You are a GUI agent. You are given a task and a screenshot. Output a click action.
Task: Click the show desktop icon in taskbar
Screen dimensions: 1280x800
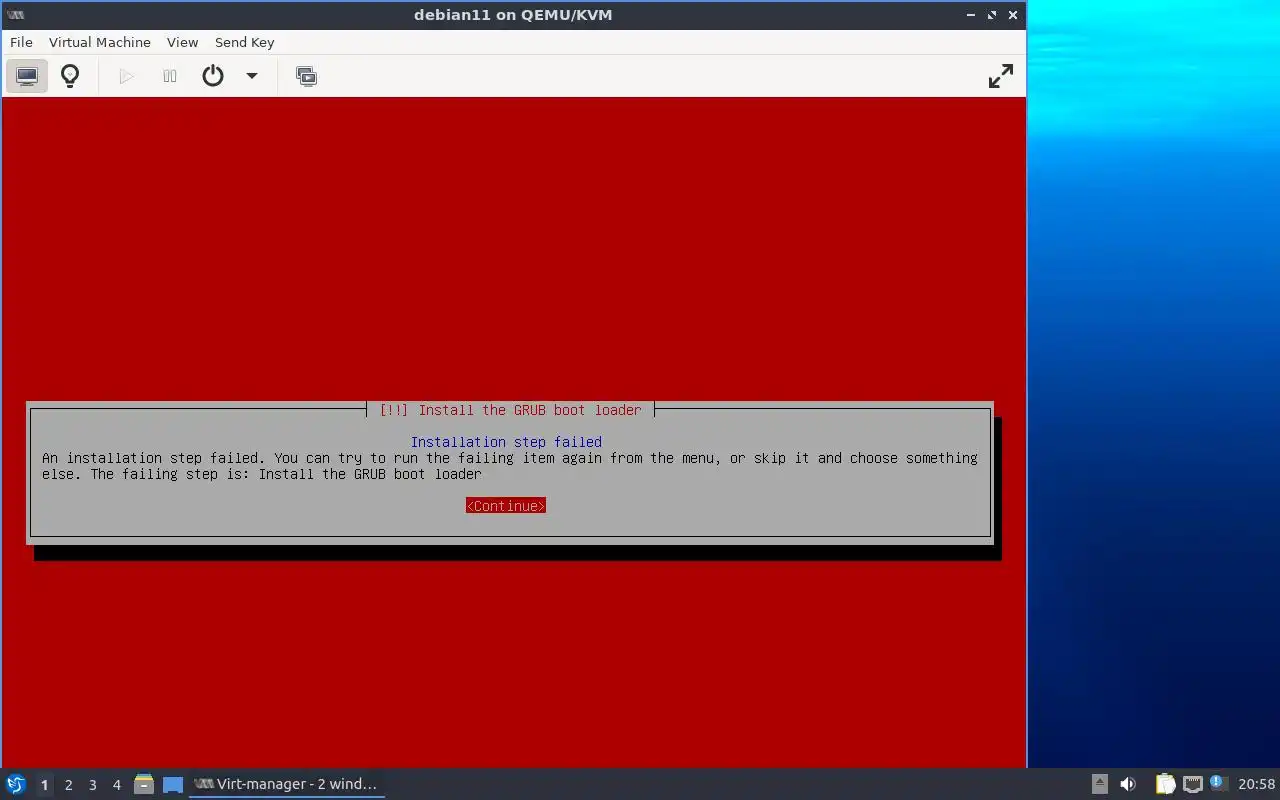coord(173,785)
